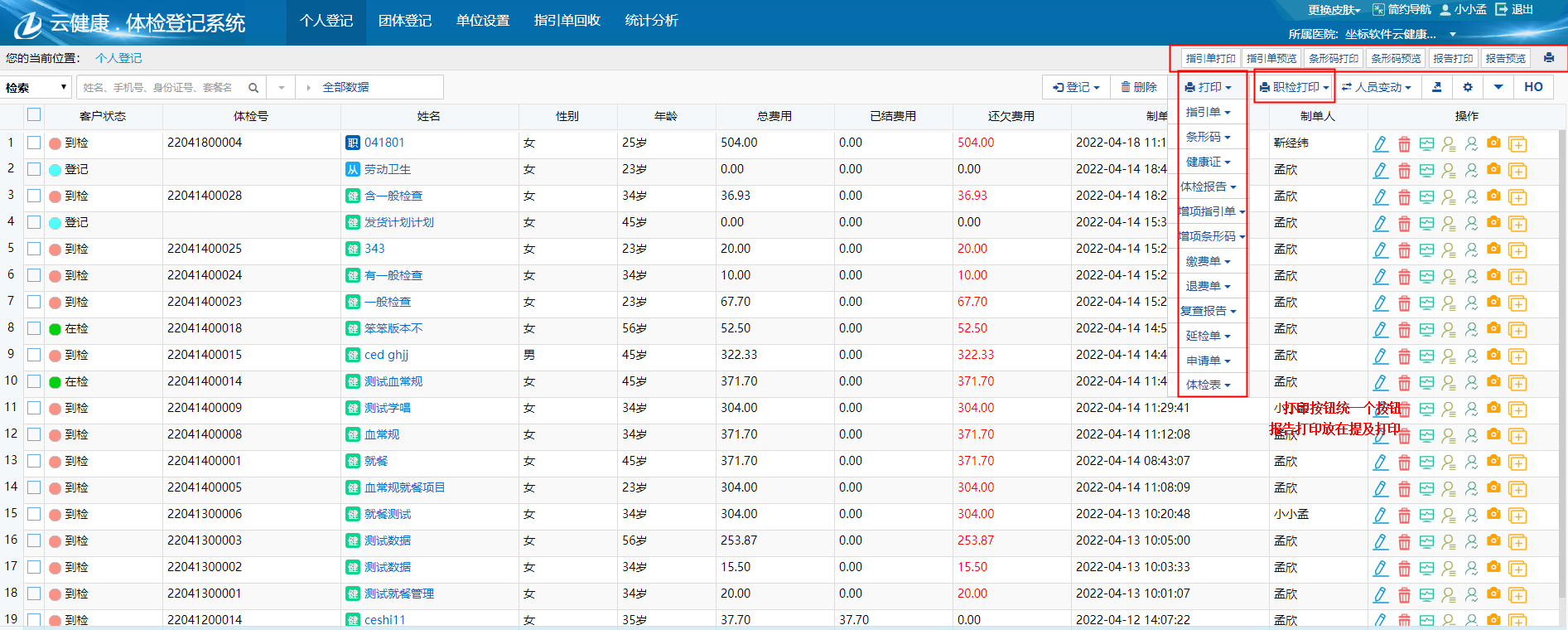Click into the name/phone search input field

point(162,87)
